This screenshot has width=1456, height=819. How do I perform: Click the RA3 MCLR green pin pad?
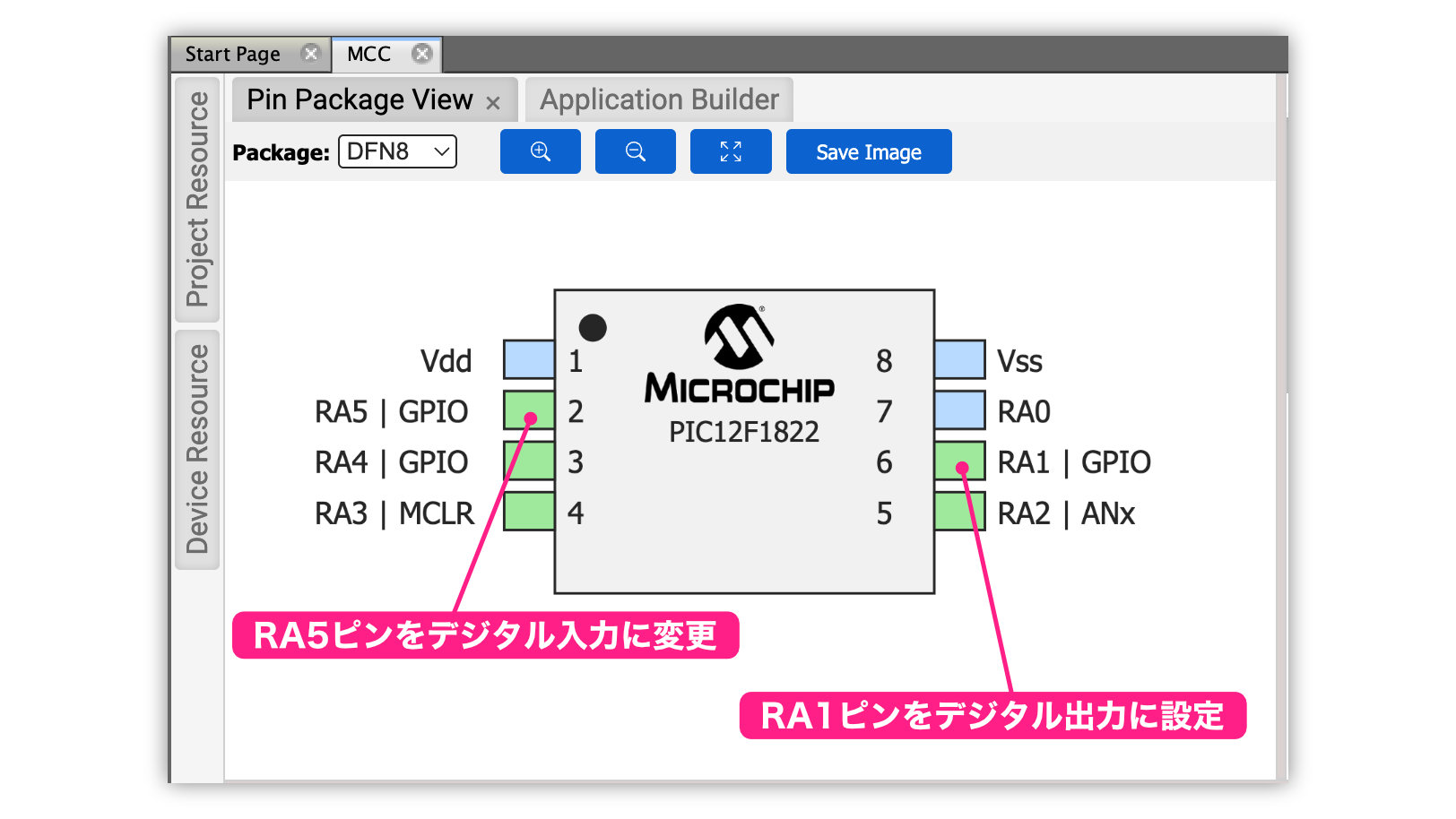click(529, 512)
